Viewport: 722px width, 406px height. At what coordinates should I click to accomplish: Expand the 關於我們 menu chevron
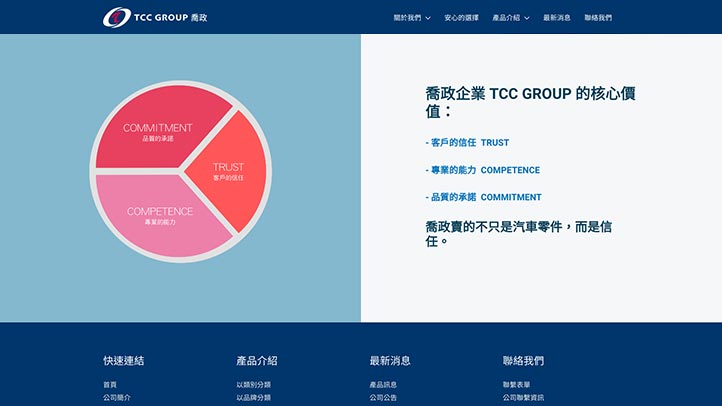click(x=428, y=18)
